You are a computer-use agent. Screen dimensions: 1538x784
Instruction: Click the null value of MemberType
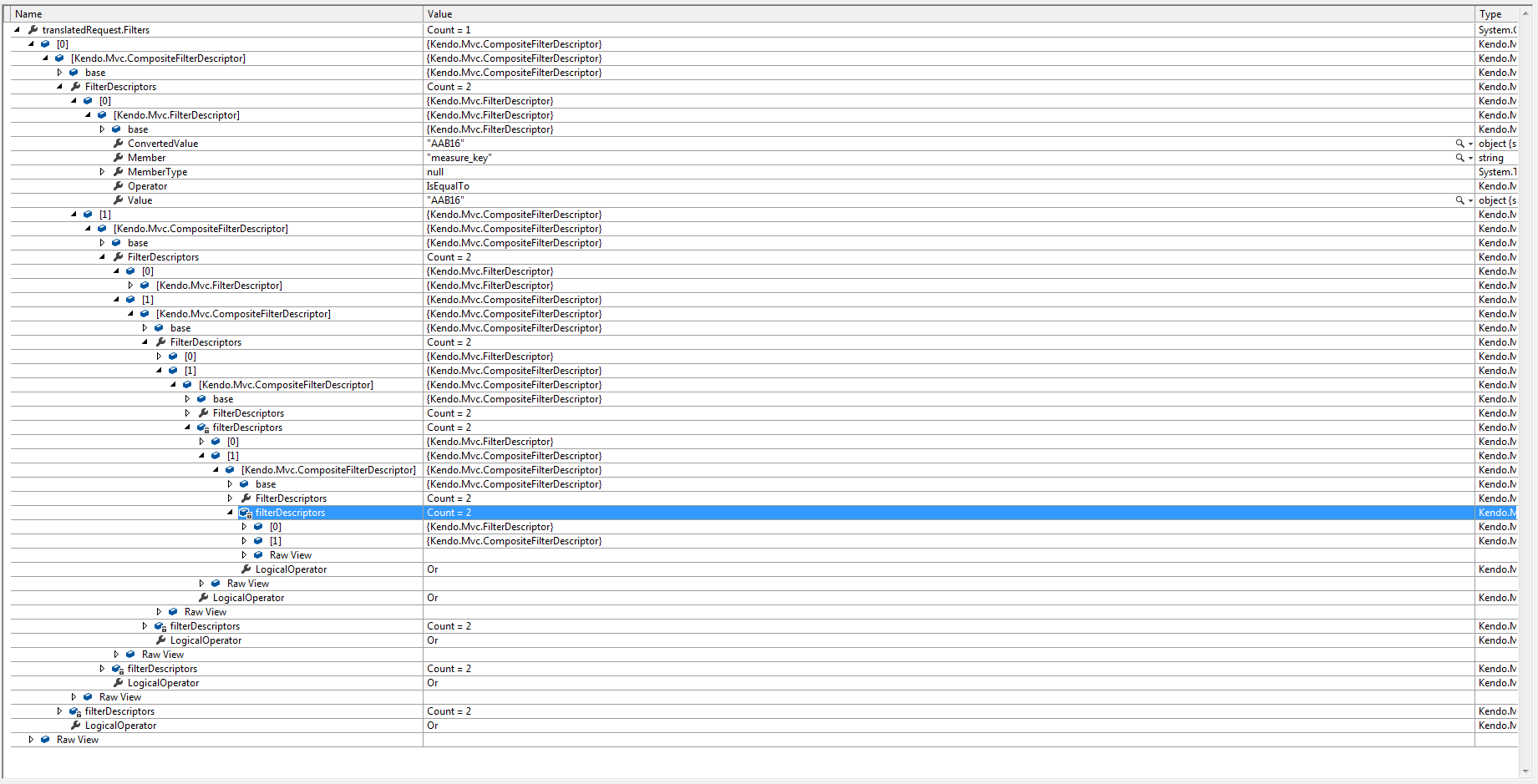pyautogui.click(x=435, y=172)
